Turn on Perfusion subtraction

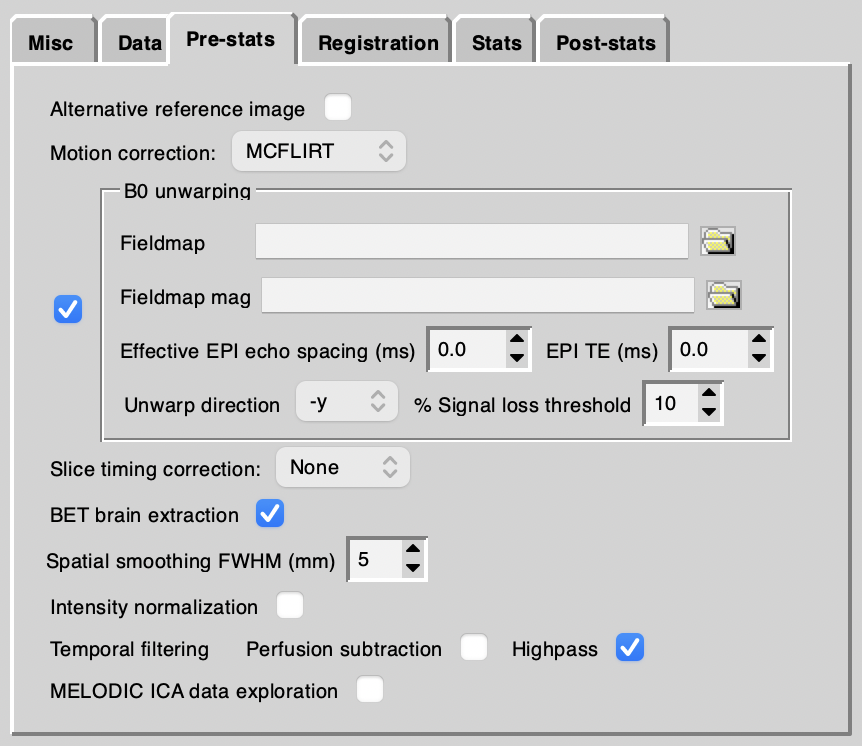[474, 648]
